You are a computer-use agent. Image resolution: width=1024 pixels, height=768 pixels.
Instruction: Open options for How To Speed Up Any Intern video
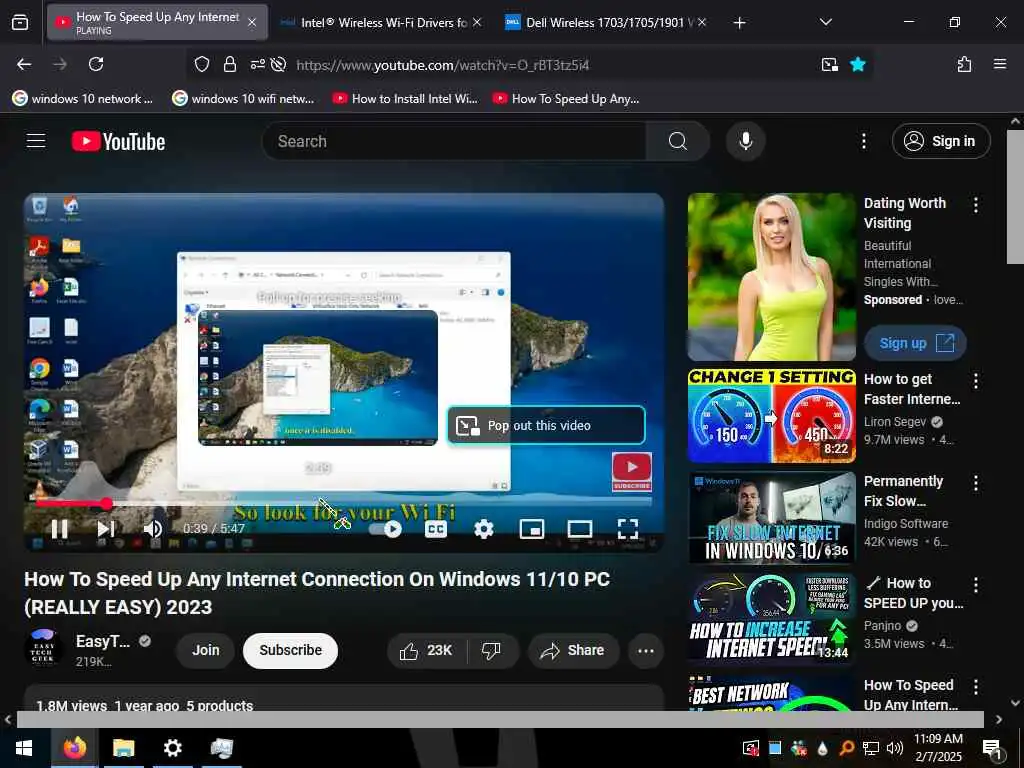pyautogui.click(x=976, y=686)
